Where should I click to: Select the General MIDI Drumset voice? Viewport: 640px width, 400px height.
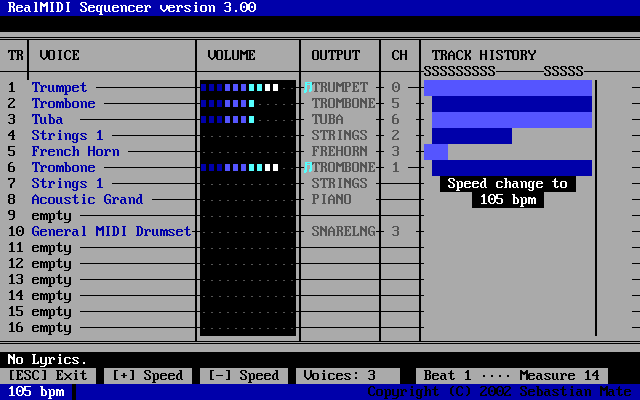(111, 232)
